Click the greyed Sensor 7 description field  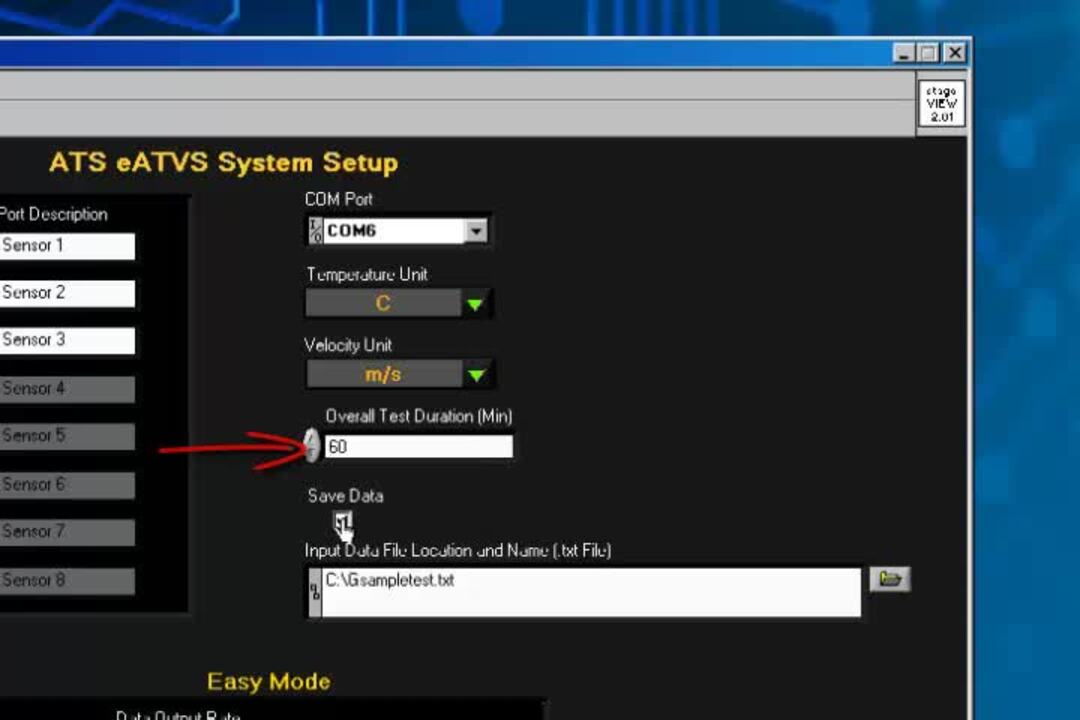click(x=66, y=532)
